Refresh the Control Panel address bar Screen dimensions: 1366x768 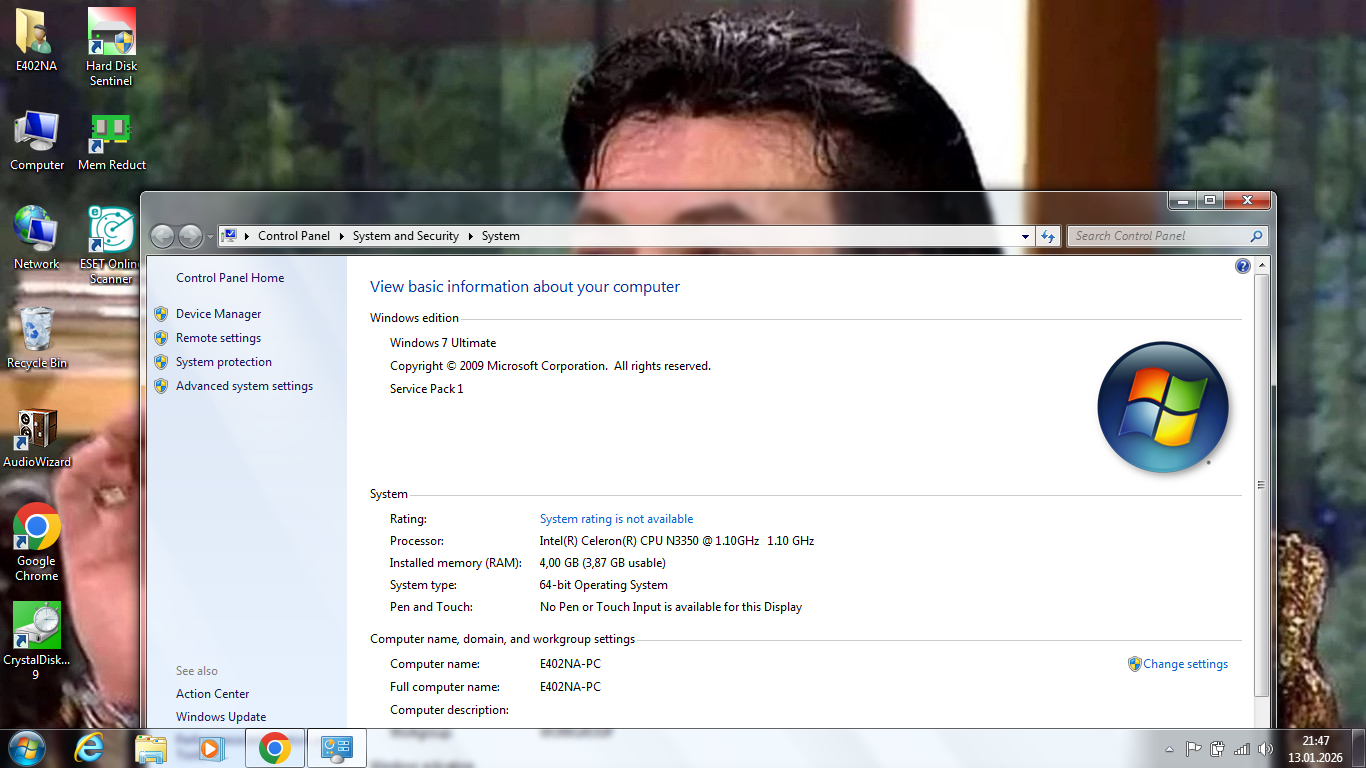pyautogui.click(x=1048, y=236)
